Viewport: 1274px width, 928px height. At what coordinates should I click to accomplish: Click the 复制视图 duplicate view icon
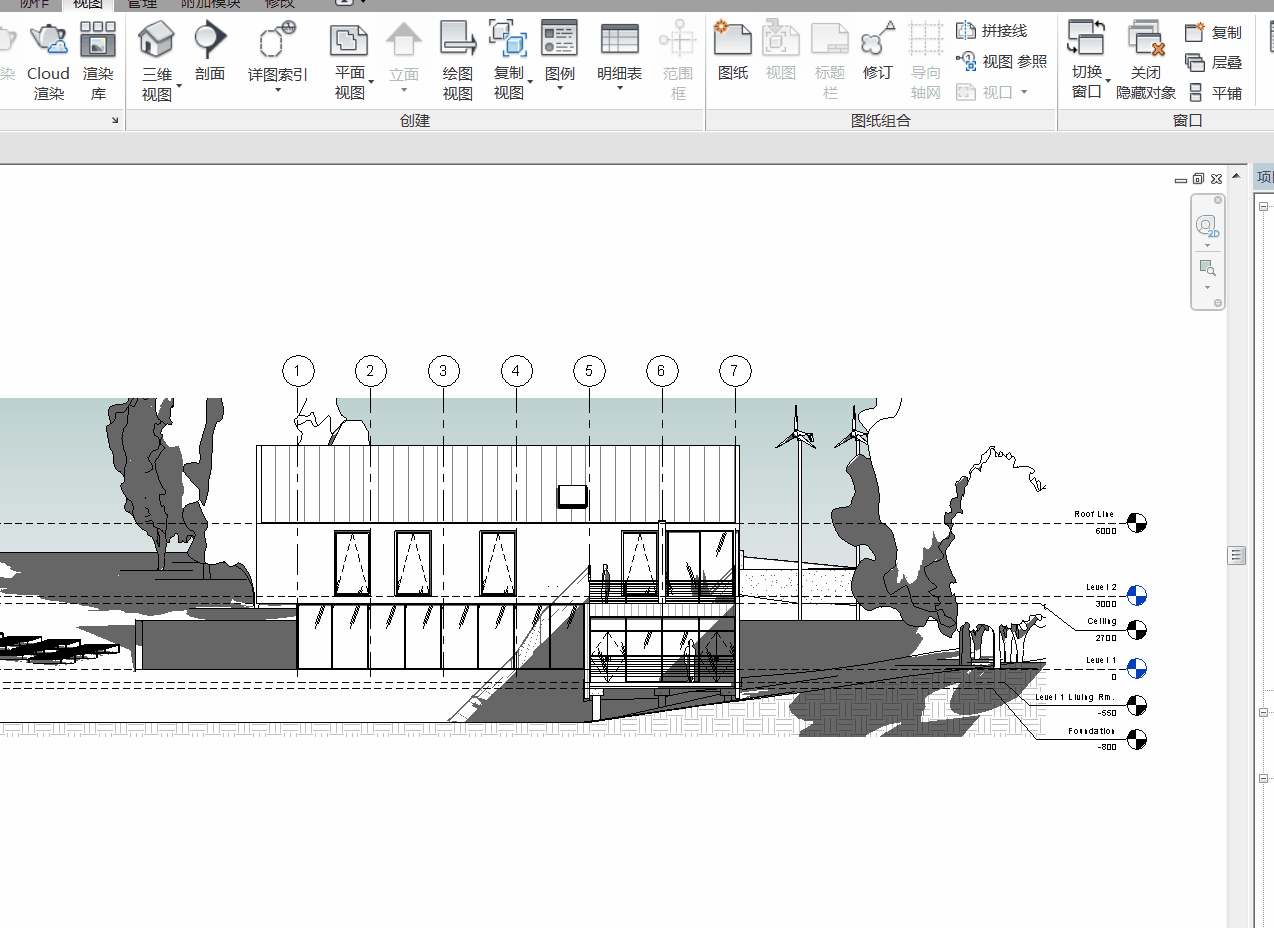point(508,40)
